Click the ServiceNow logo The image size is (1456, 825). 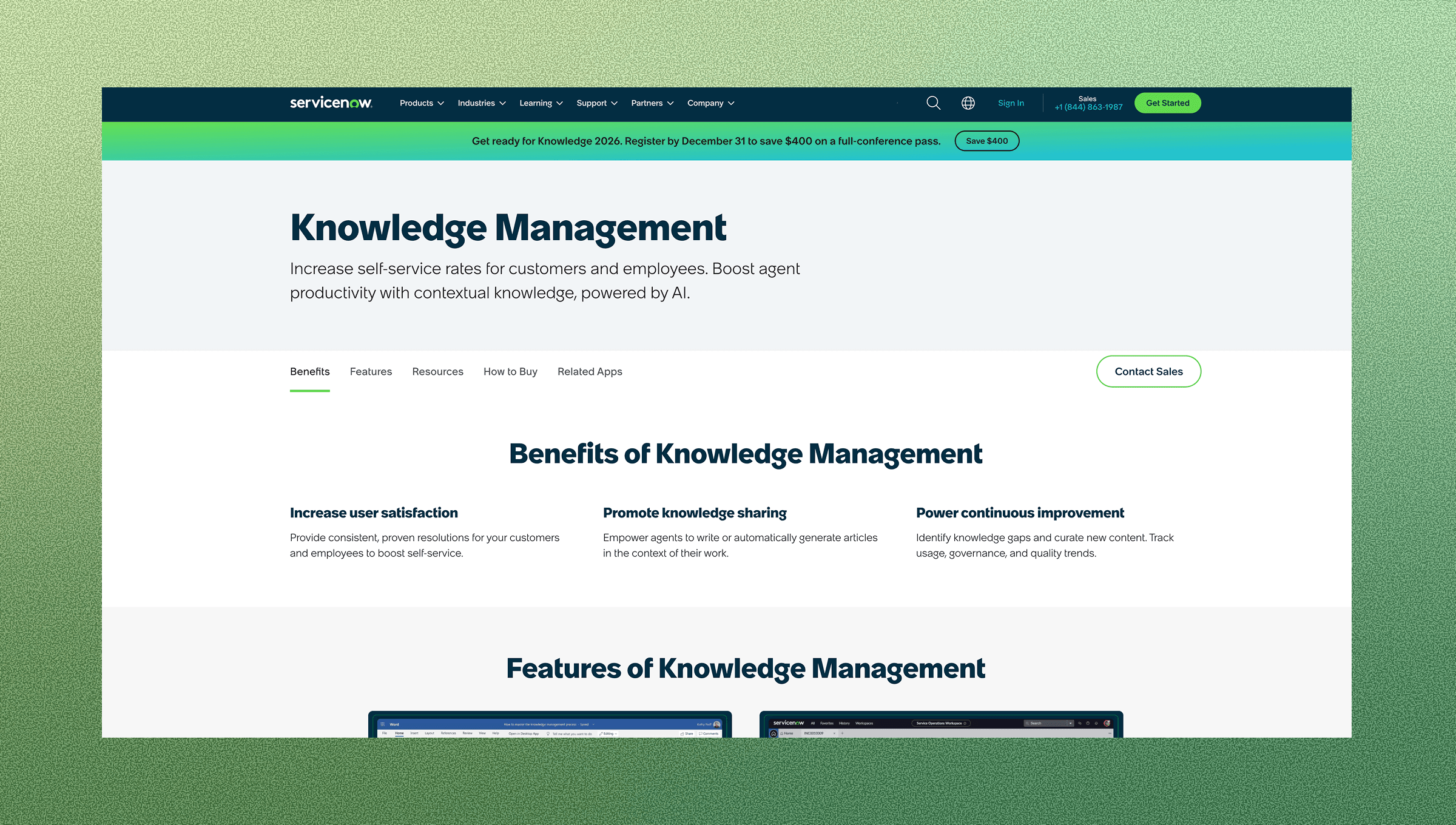pos(331,103)
